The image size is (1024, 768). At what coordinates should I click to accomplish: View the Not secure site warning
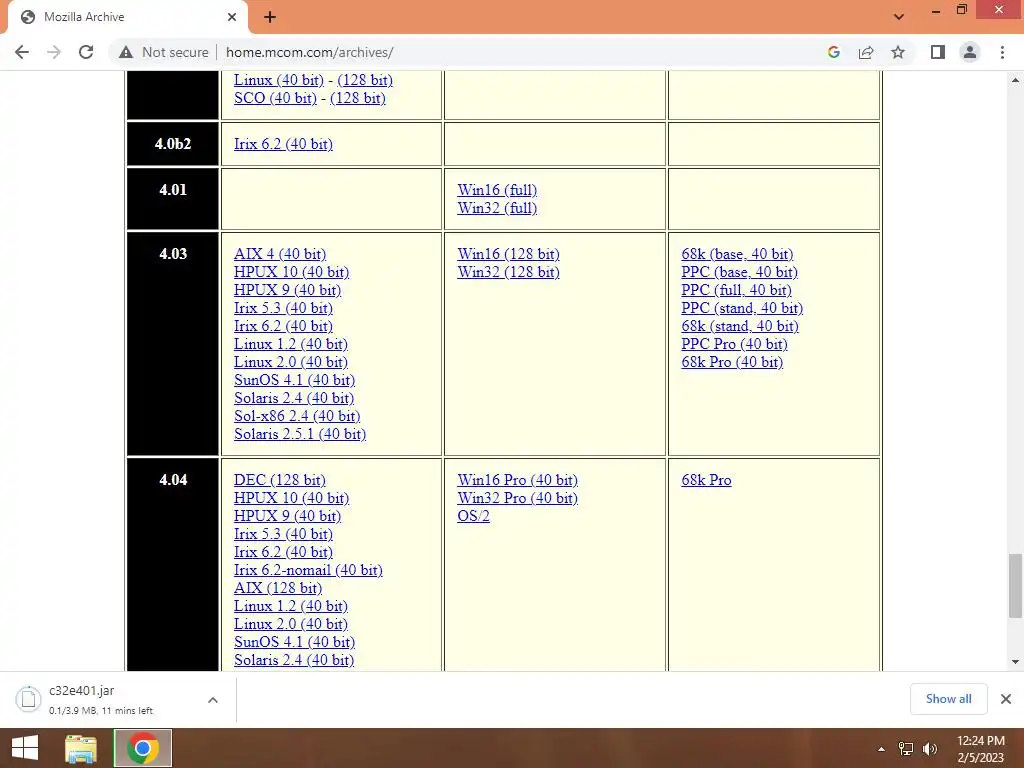pyautogui.click(x=163, y=52)
